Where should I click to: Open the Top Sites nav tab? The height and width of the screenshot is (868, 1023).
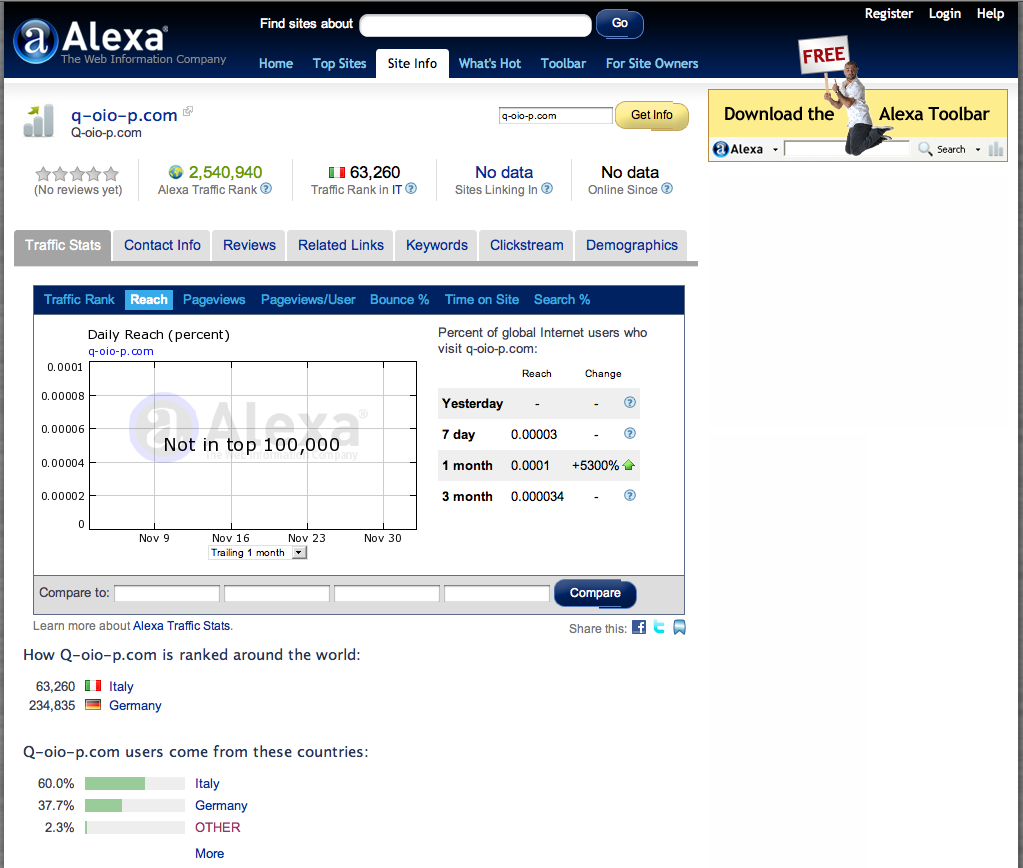point(339,63)
